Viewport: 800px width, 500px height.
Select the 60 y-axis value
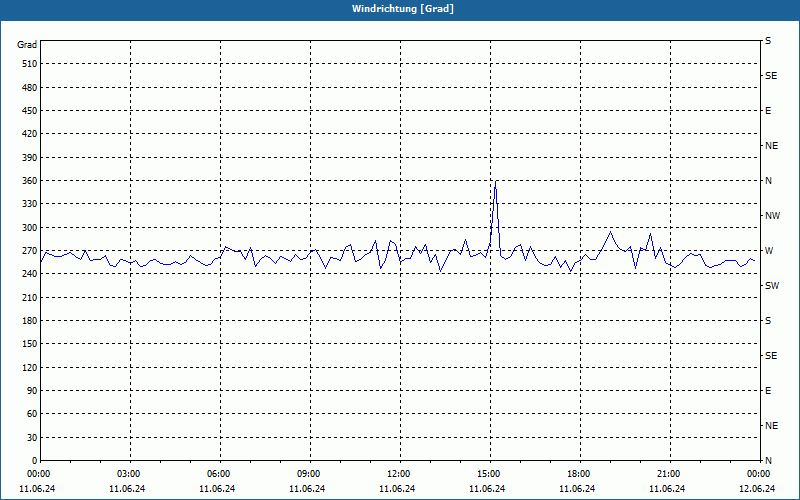(x=32, y=414)
